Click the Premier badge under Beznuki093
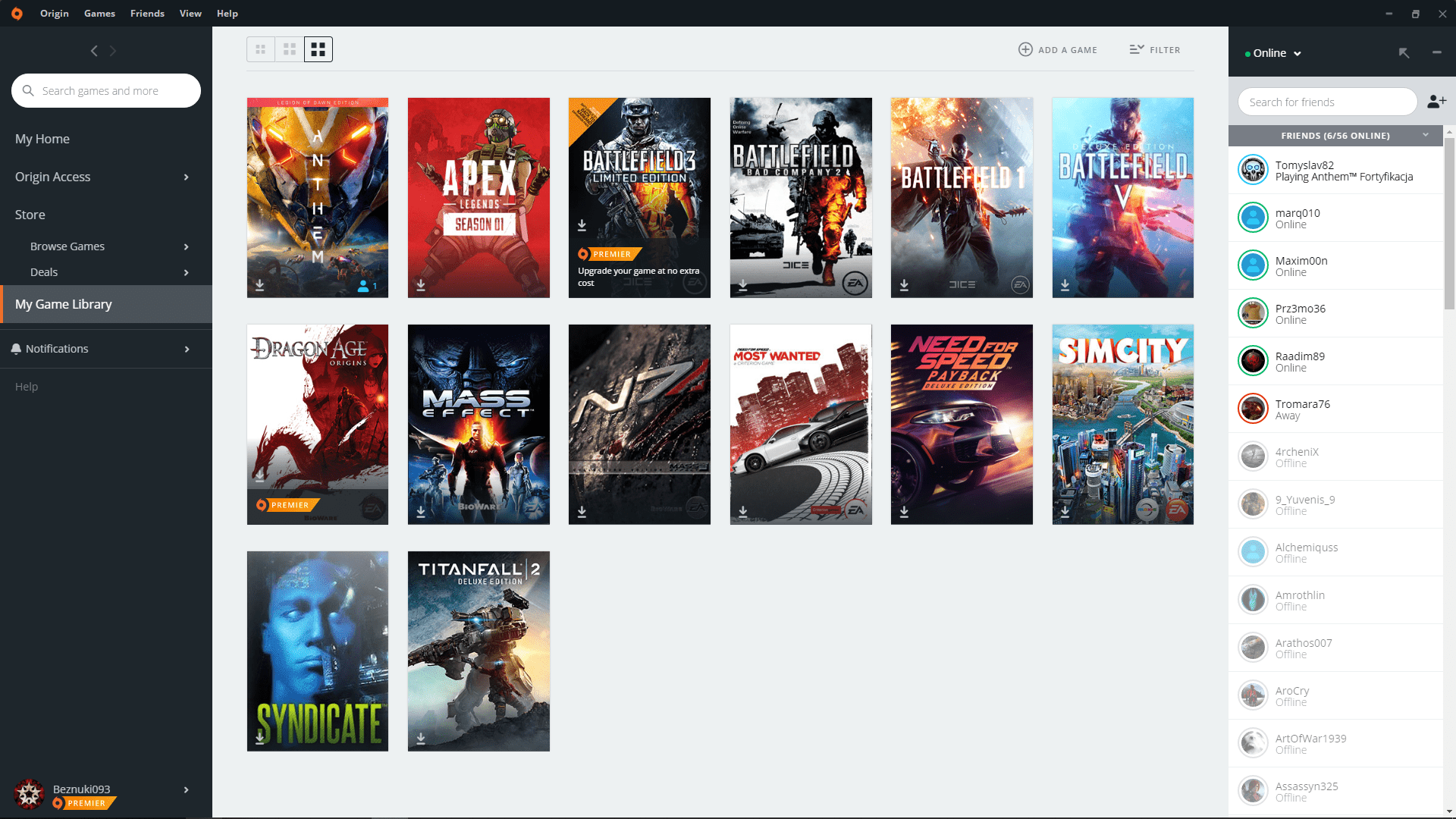1456x819 pixels. 84,803
